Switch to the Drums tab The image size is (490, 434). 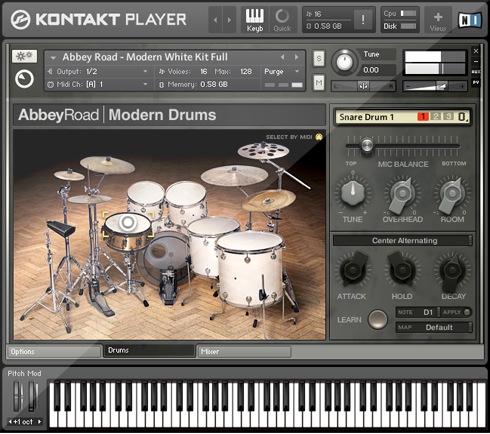[149, 350]
